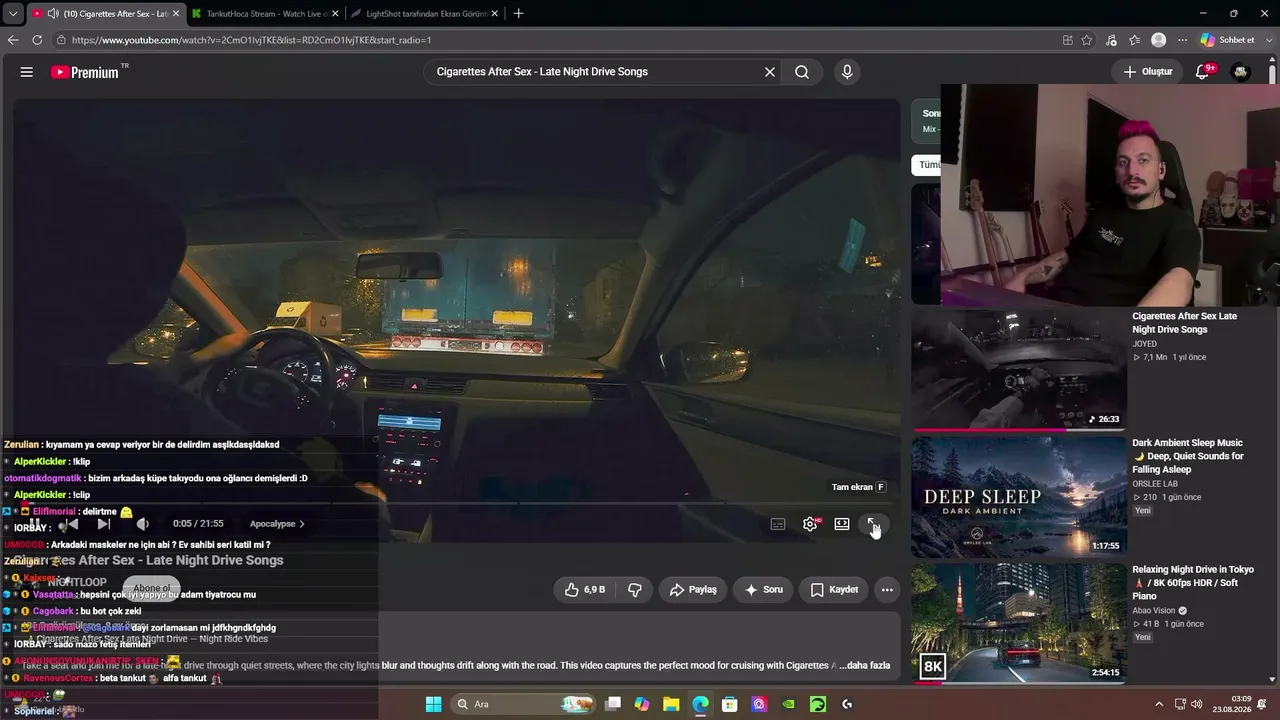This screenshot has height=720, width=1280.
Task: Clear the YouTube search text
Action: [770, 72]
